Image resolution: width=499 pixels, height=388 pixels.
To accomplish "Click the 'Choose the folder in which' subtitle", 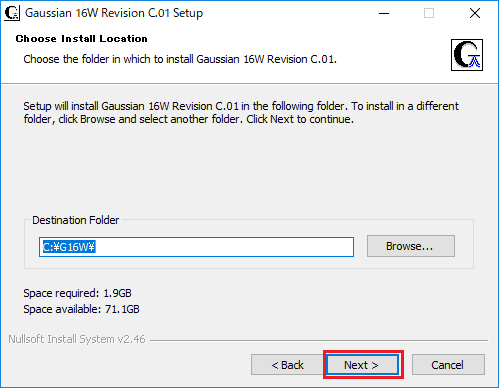I will click(x=180, y=59).
